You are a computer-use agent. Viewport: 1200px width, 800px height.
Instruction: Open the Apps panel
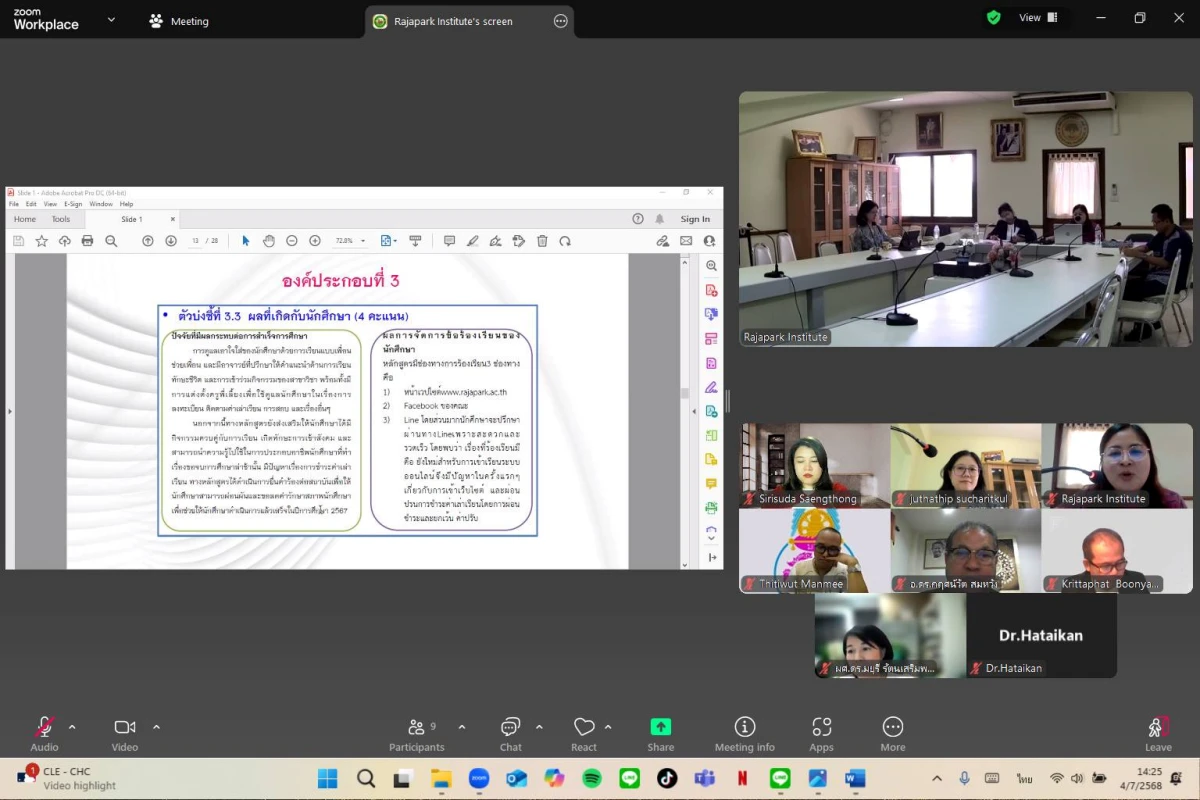(x=821, y=733)
